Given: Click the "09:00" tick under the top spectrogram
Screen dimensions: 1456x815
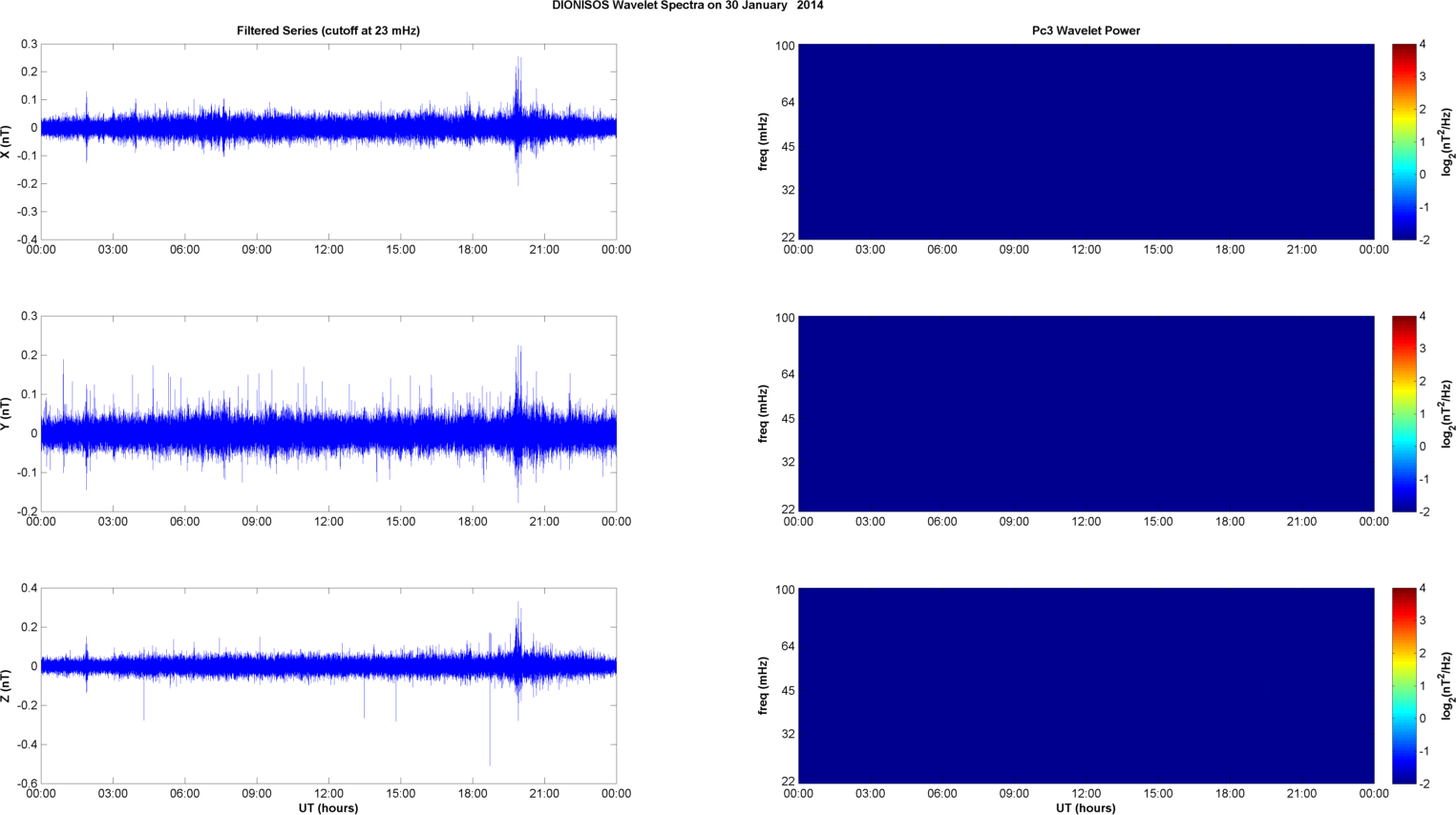Looking at the screenshot, I should click(x=1014, y=250).
